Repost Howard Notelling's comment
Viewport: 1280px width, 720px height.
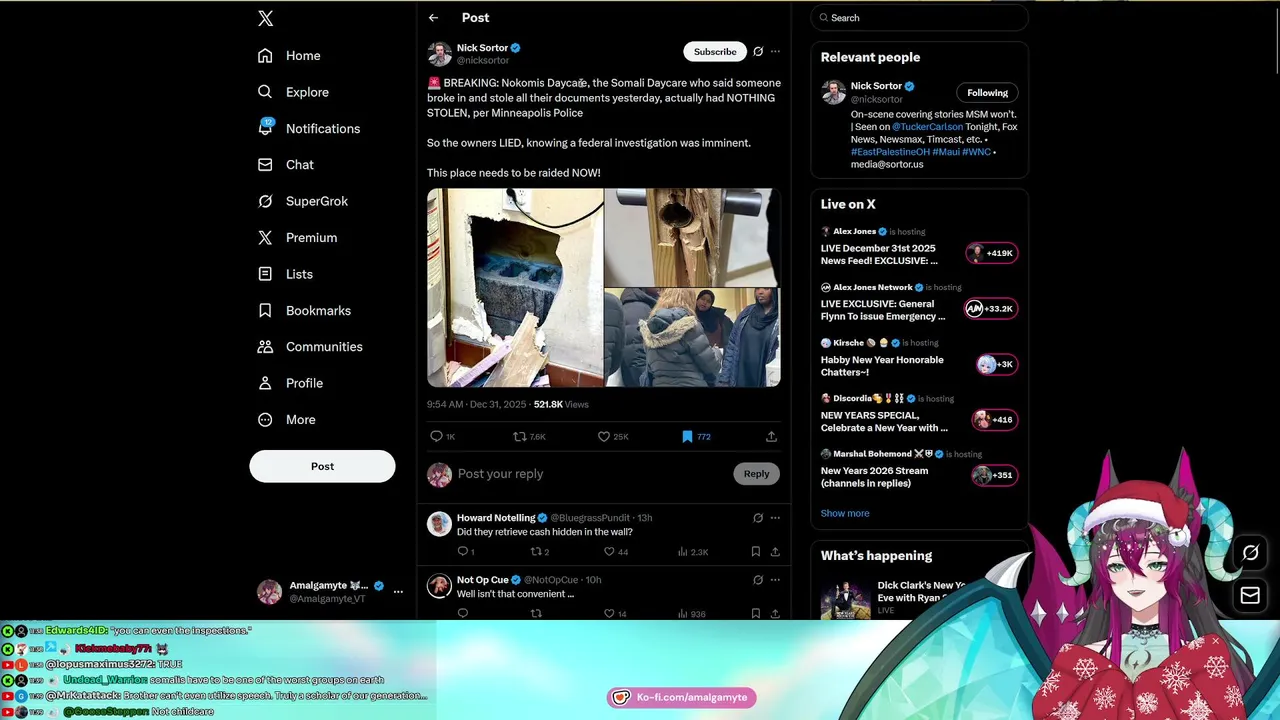click(x=540, y=552)
